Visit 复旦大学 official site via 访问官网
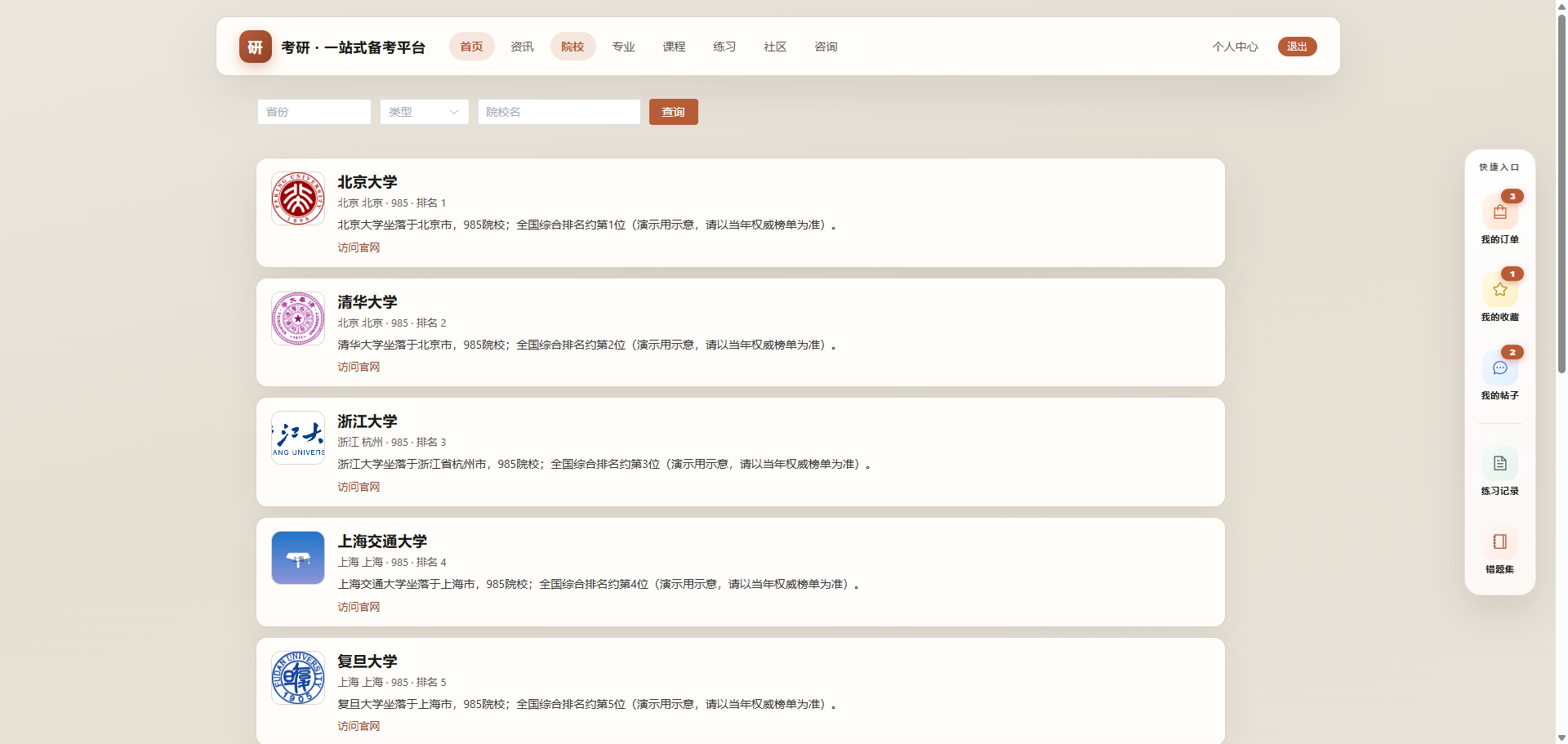 [359, 726]
